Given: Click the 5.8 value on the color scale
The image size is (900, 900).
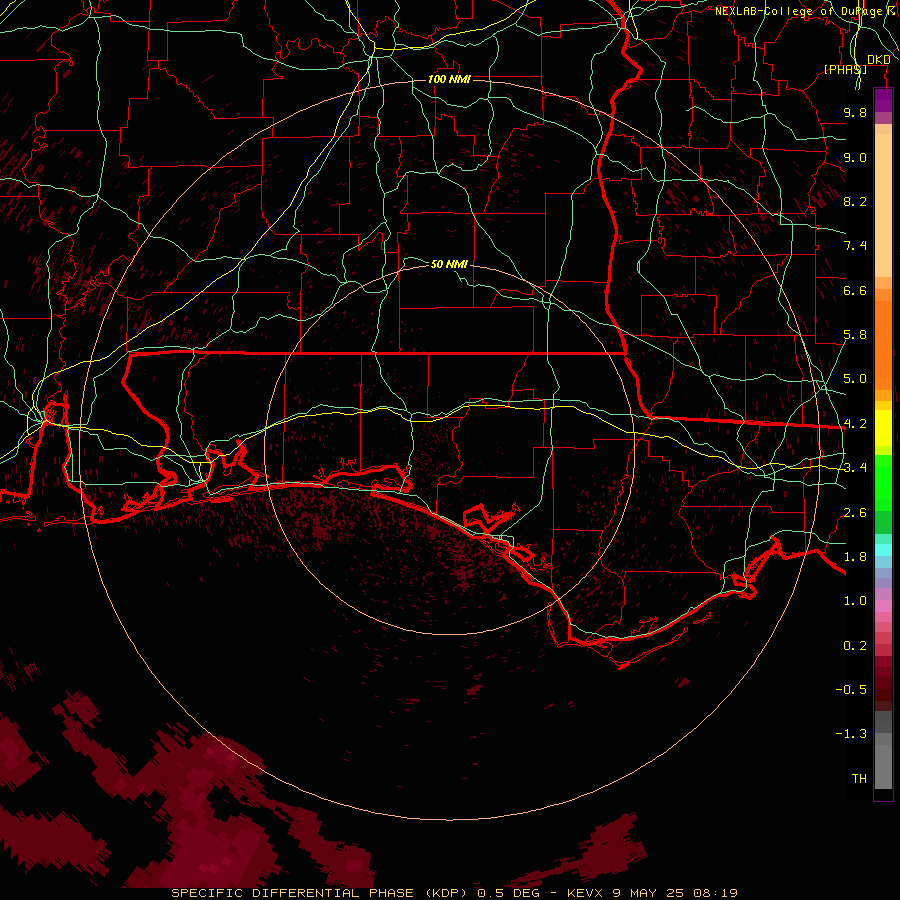Looking at the screenshot, I should (855, 335).
